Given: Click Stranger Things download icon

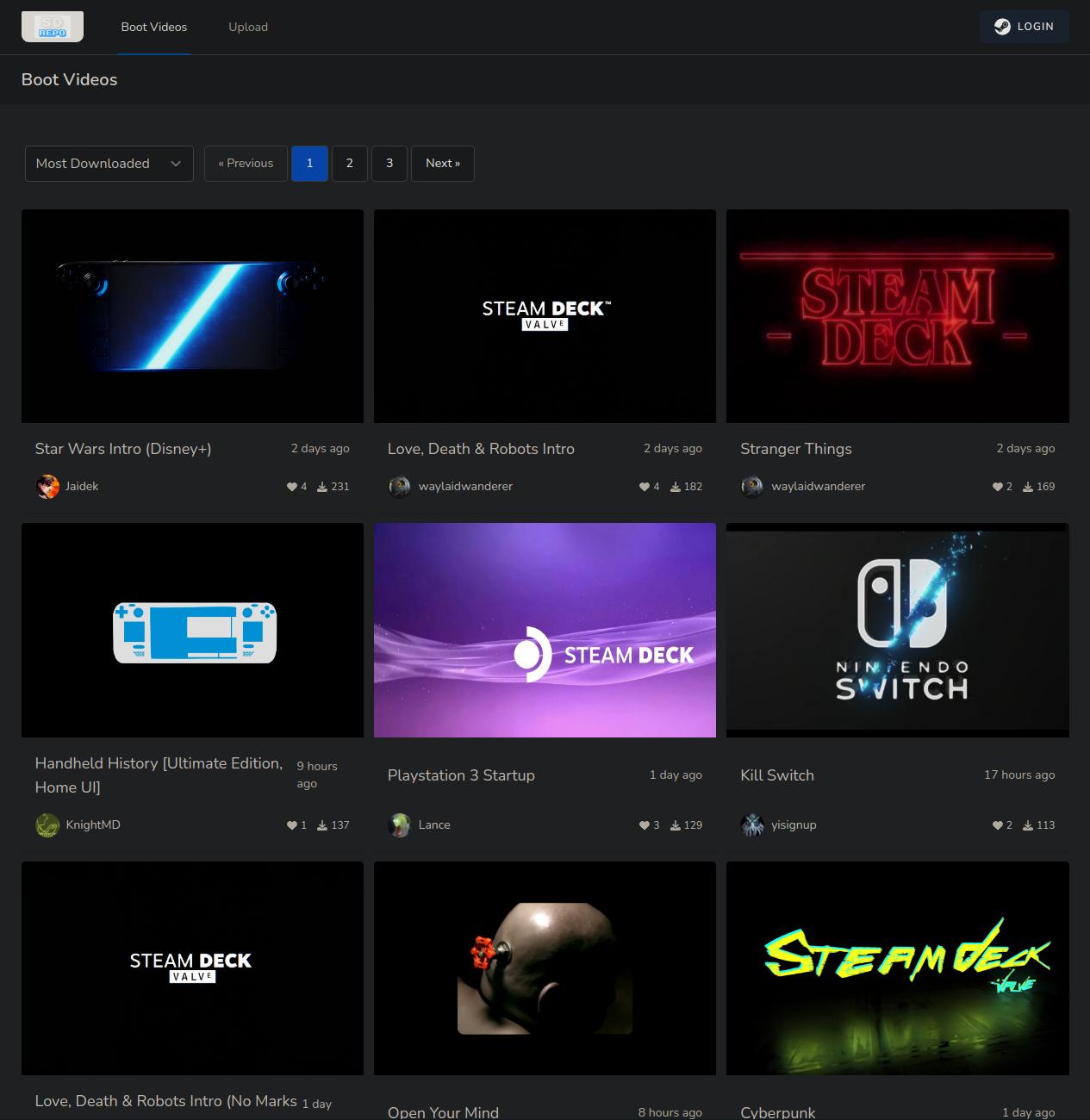Looking at the screenshot, I should coord(1028,487).
